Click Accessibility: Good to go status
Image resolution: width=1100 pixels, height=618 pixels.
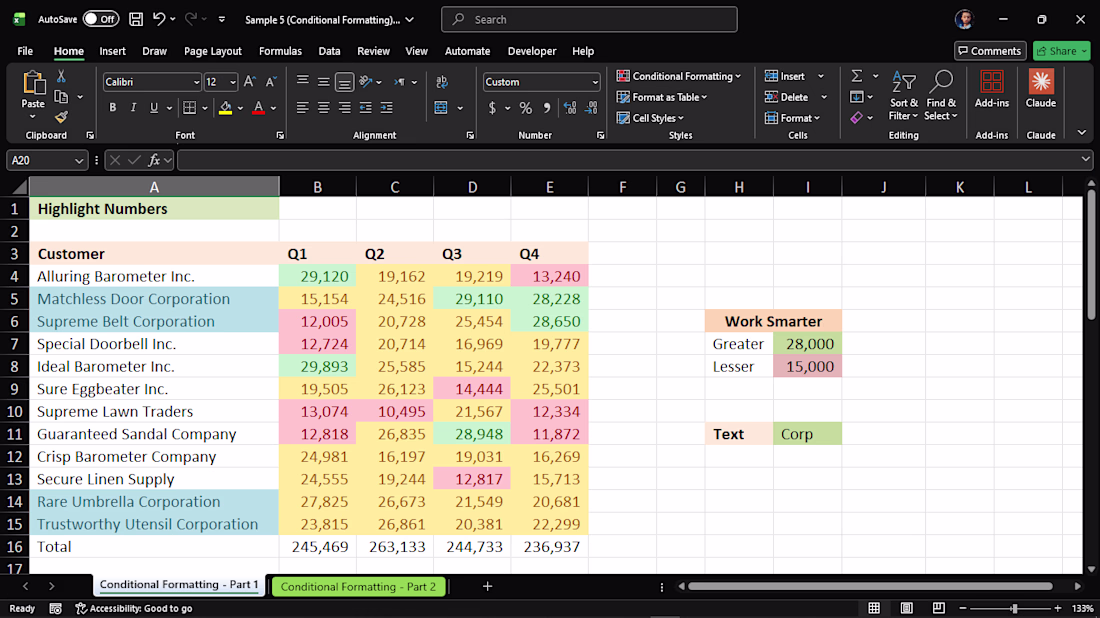133,608
